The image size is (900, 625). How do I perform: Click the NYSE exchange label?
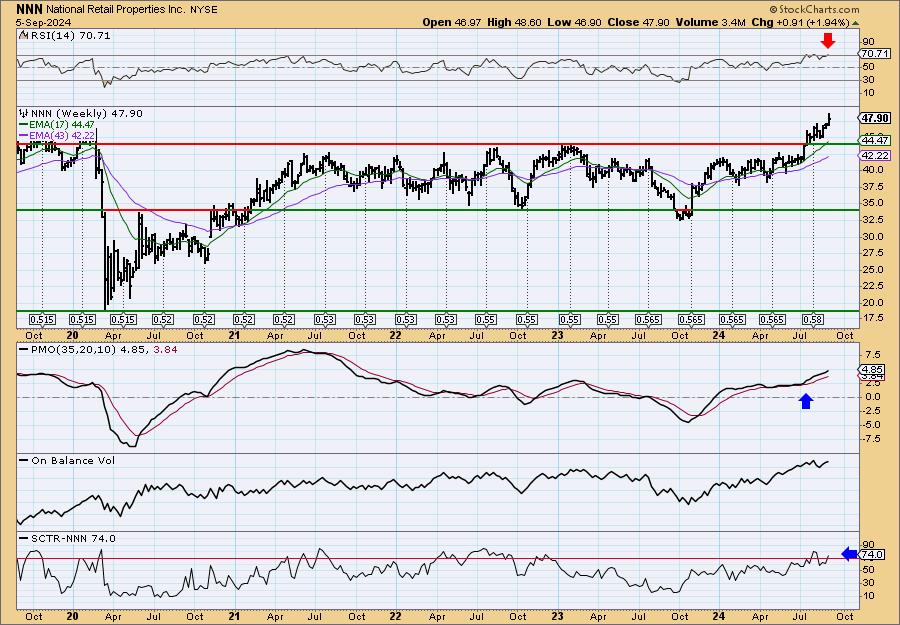(x=204, y=10)
